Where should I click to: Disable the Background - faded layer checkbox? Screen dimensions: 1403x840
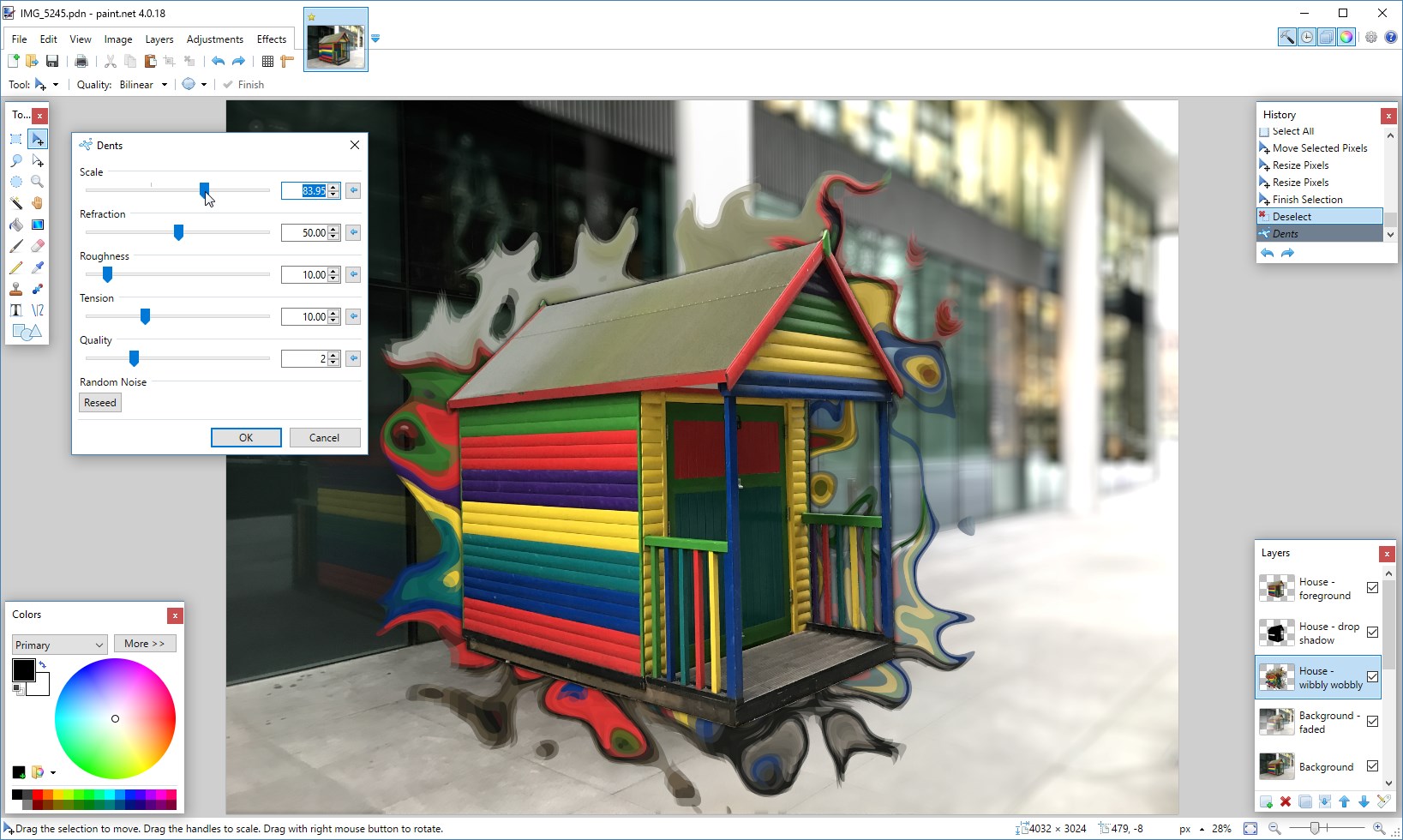[x=1372, y=721]
